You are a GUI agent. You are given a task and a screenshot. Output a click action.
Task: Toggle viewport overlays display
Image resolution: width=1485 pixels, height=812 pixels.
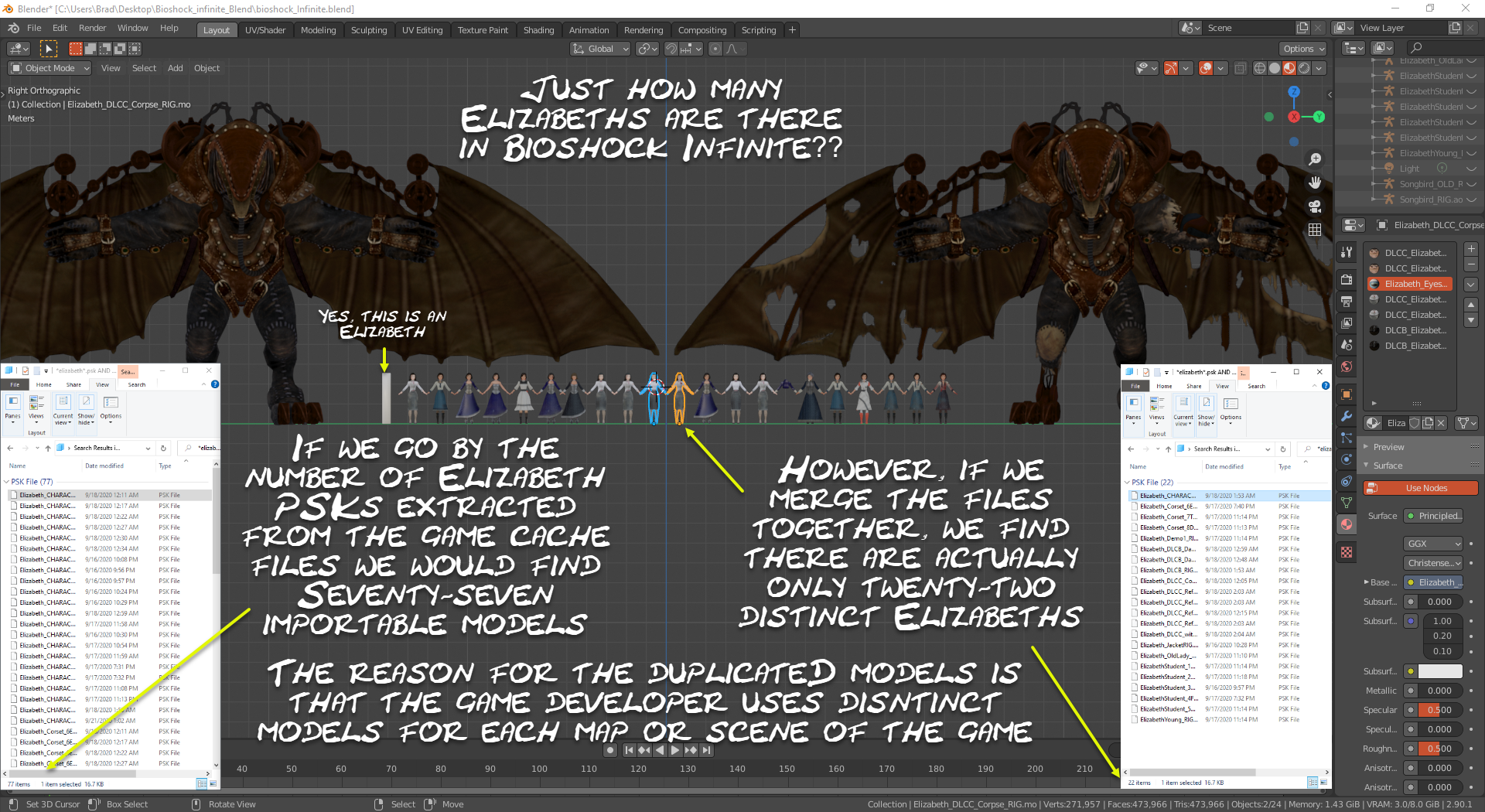pyautogui.click(x=1206, y=68)
